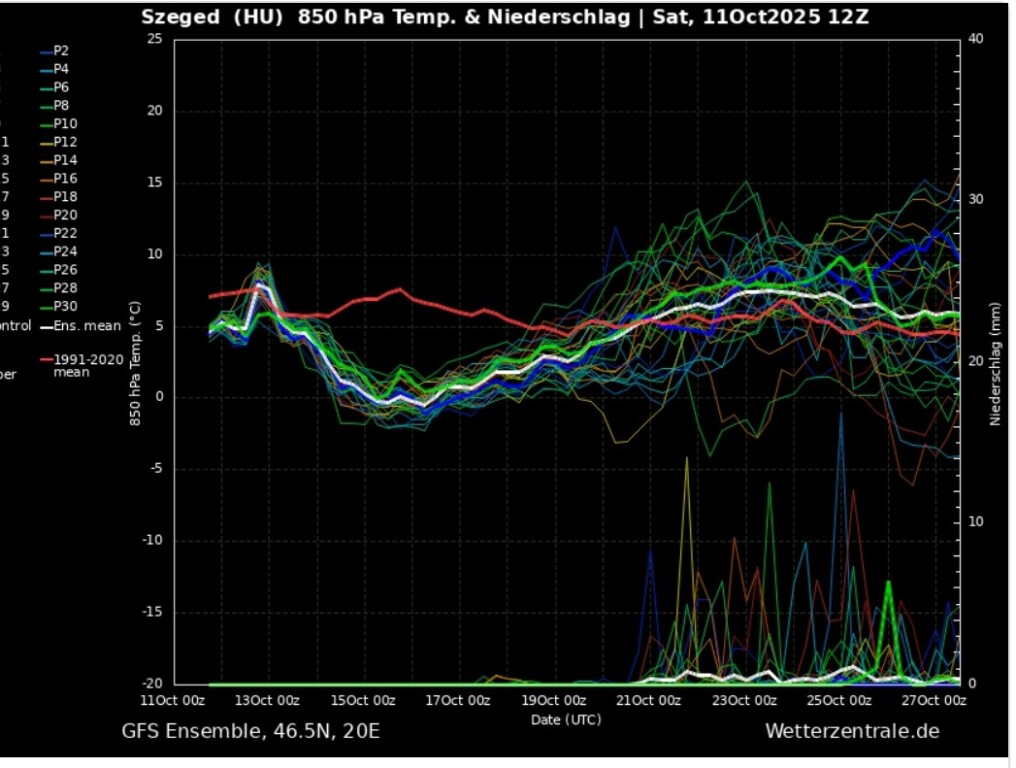Select the P30 legend entry
This screenshot has height=768, width=1016.
(x=65, y=306)
